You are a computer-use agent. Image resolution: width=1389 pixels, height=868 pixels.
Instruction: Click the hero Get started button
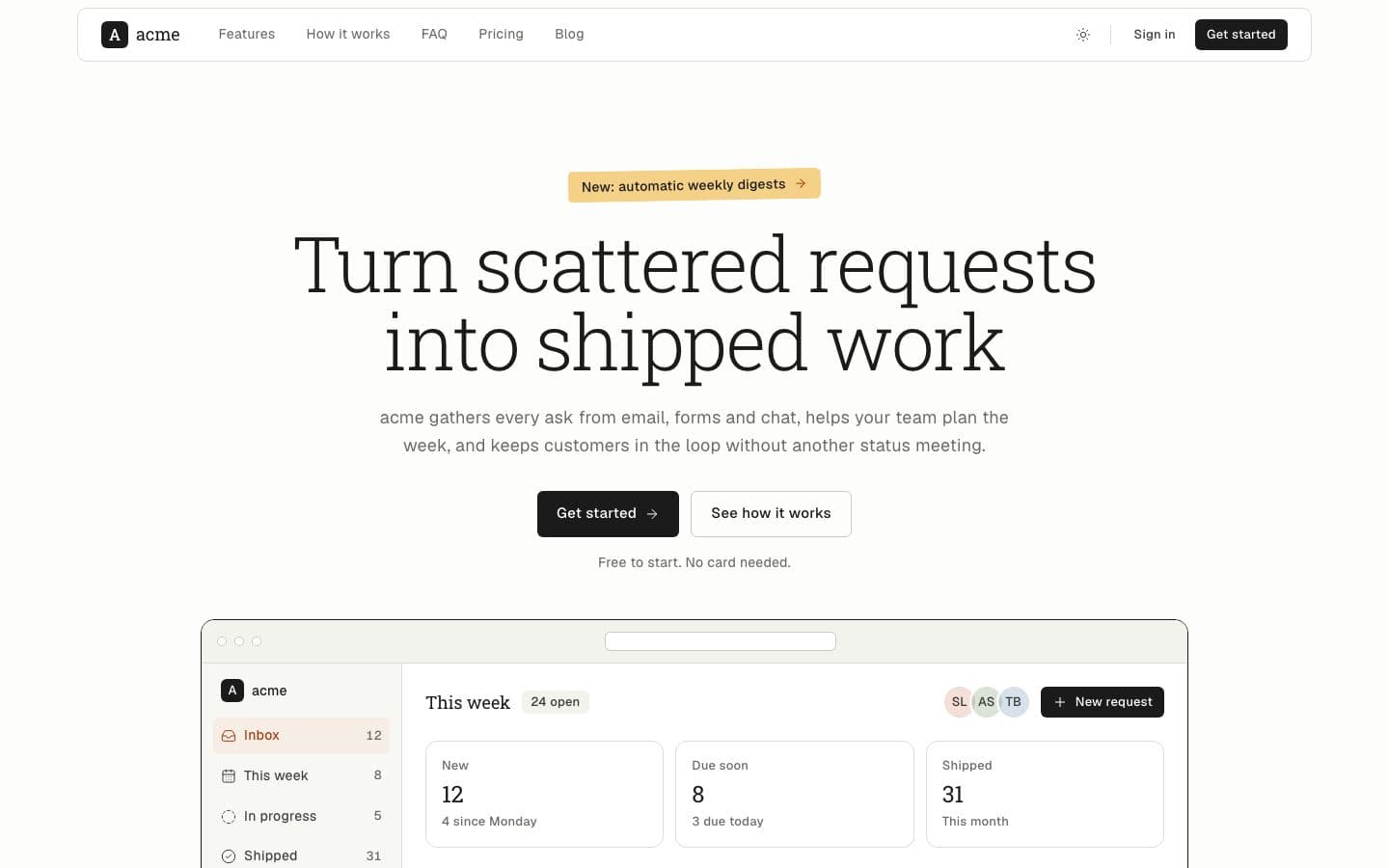pos(608,514)
